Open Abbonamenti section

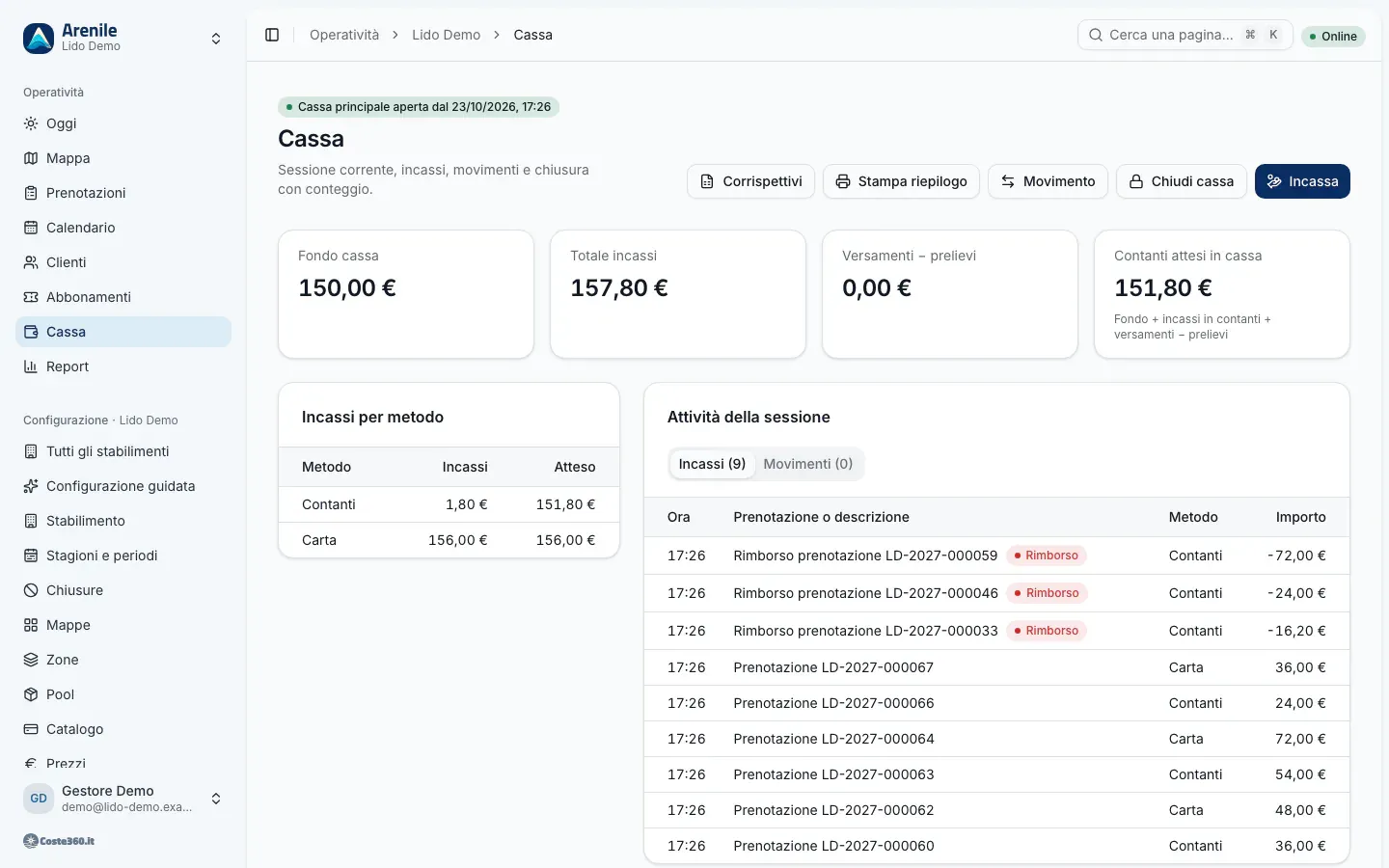coord(123,297)
